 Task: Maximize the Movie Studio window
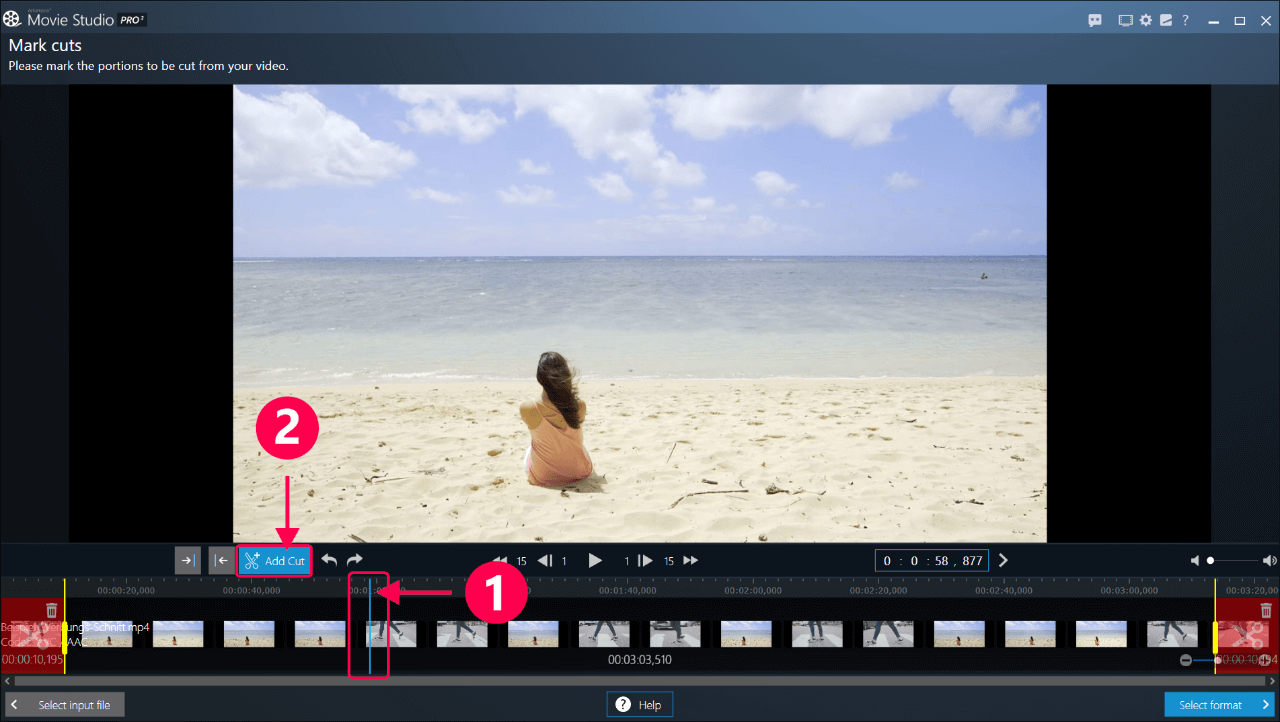(x=1240, y=20)
